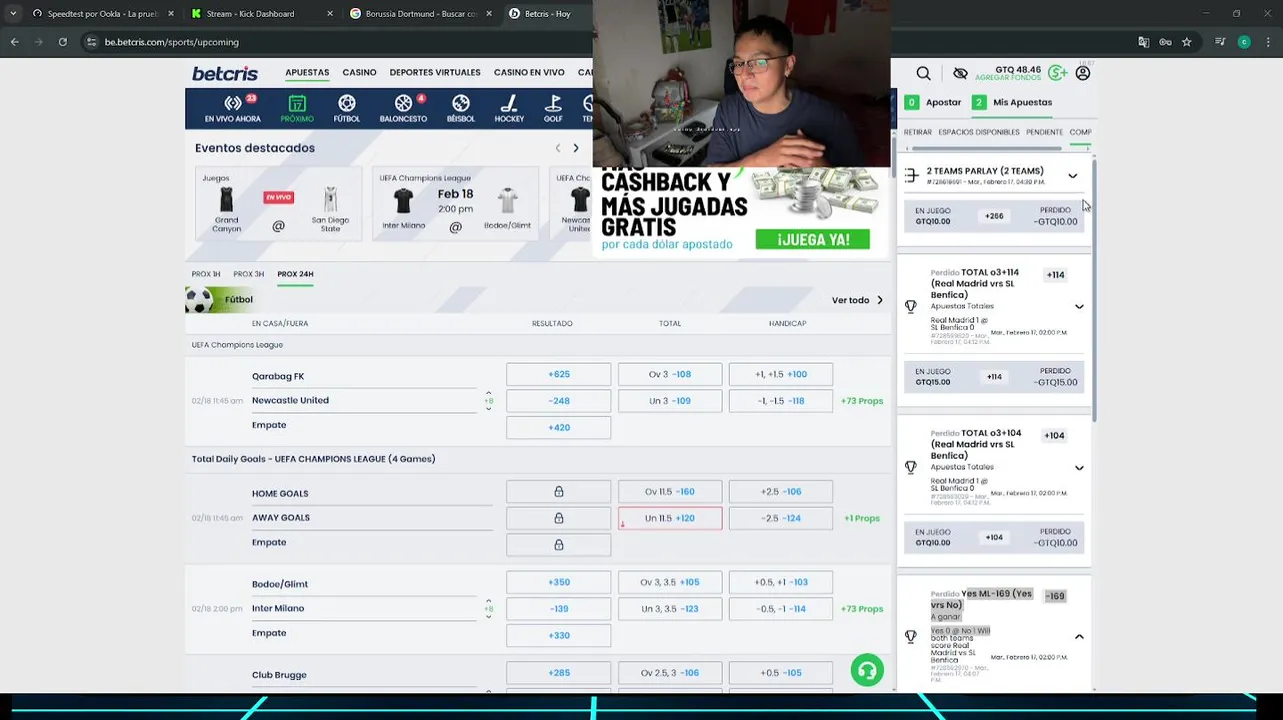Select the Próximo calendar icon
Viewport: 1283px width, 720px height.
[297, 109]
